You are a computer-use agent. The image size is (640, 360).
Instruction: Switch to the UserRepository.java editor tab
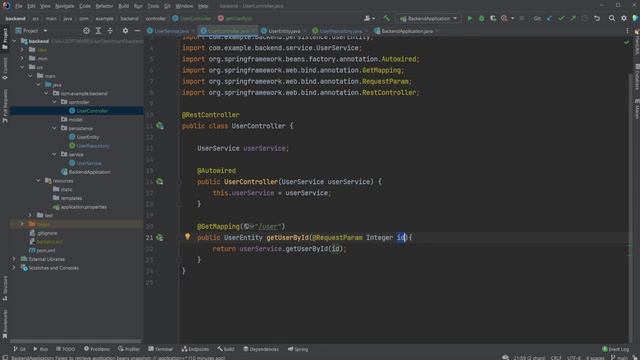(x=340, y=31)
